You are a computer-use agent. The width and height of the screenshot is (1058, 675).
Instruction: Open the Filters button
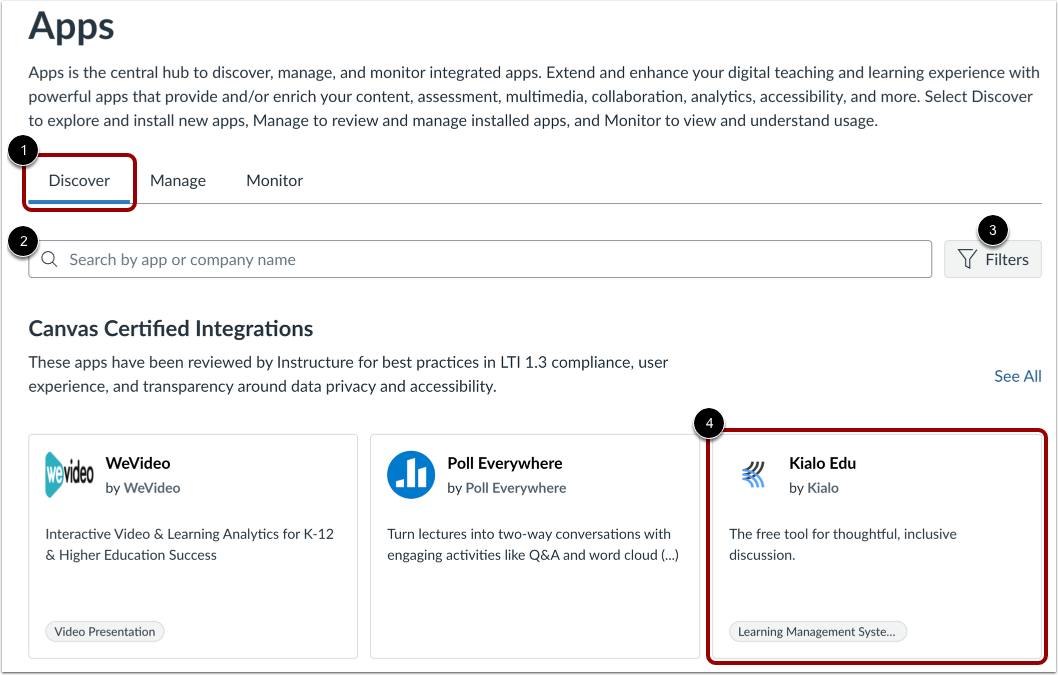(x=993, y=259)
